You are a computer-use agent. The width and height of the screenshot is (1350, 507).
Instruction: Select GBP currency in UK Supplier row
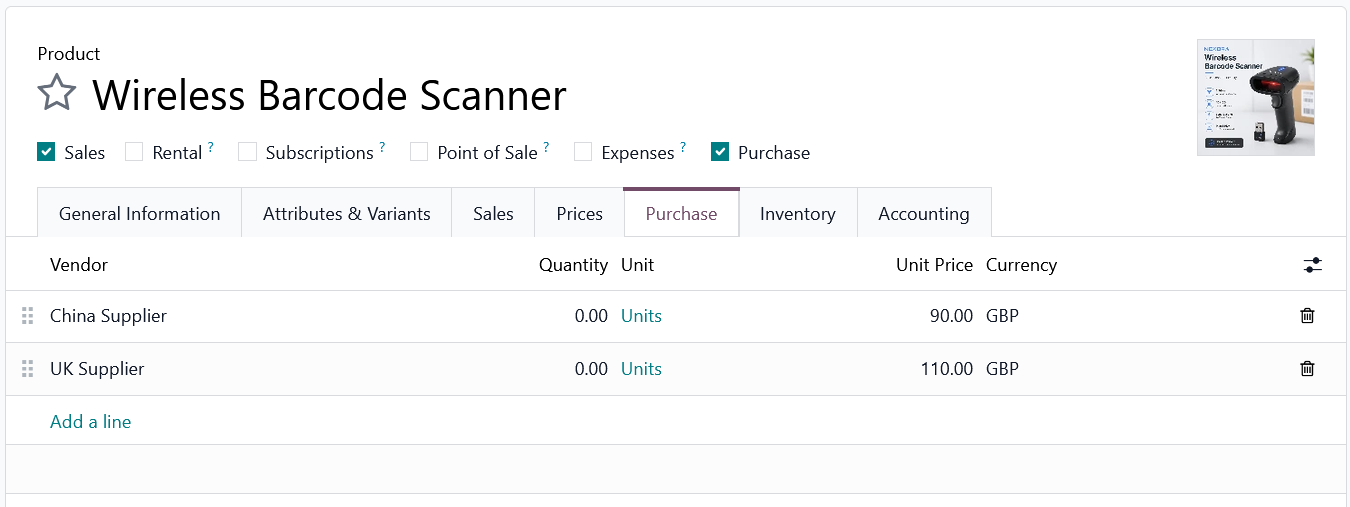(1002, 369)
